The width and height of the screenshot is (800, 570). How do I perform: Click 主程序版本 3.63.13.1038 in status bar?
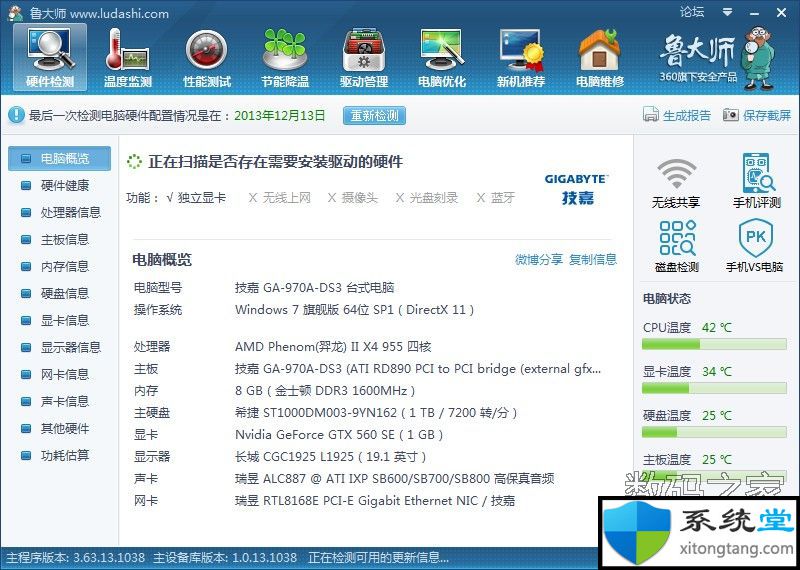75,557
